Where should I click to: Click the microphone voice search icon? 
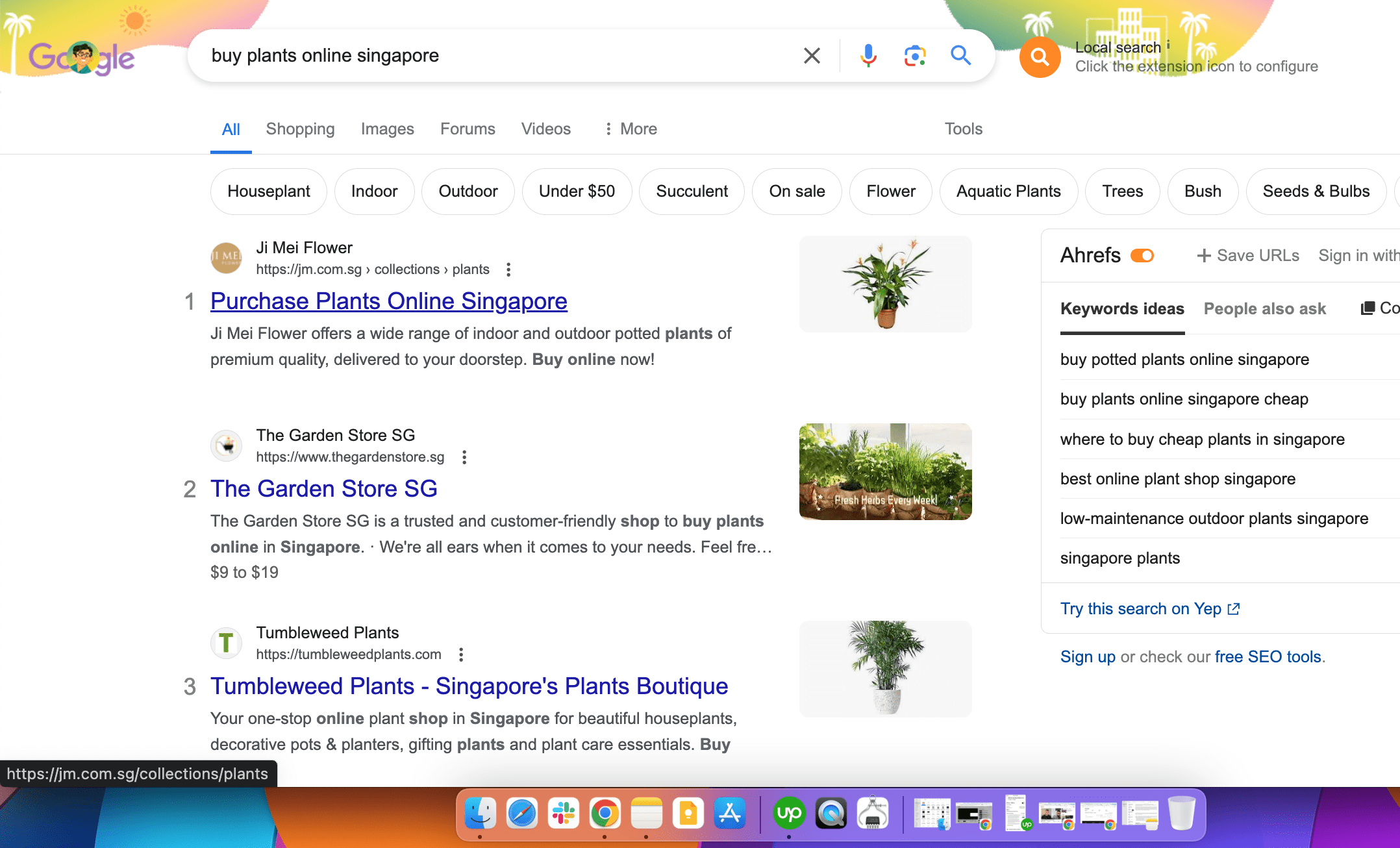coord(868,56)
